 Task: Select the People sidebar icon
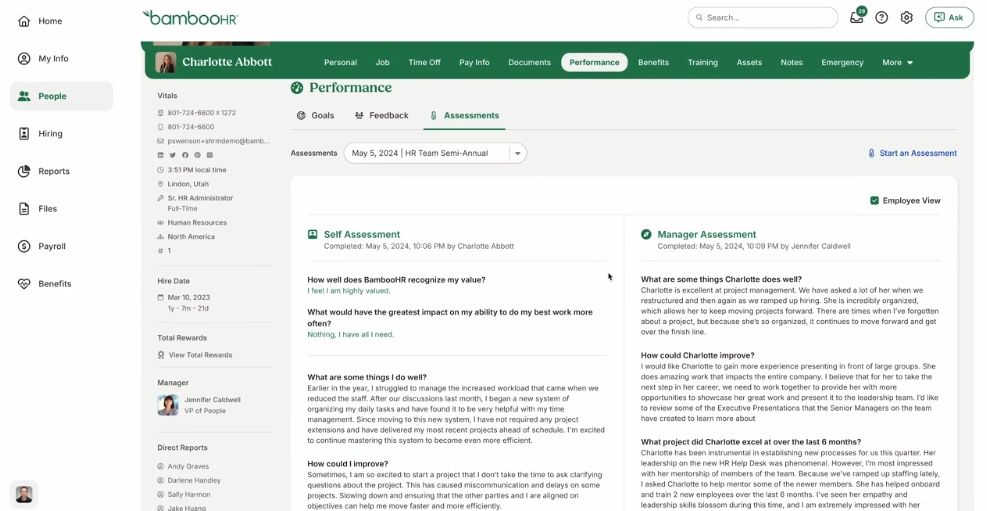(24, 96)
